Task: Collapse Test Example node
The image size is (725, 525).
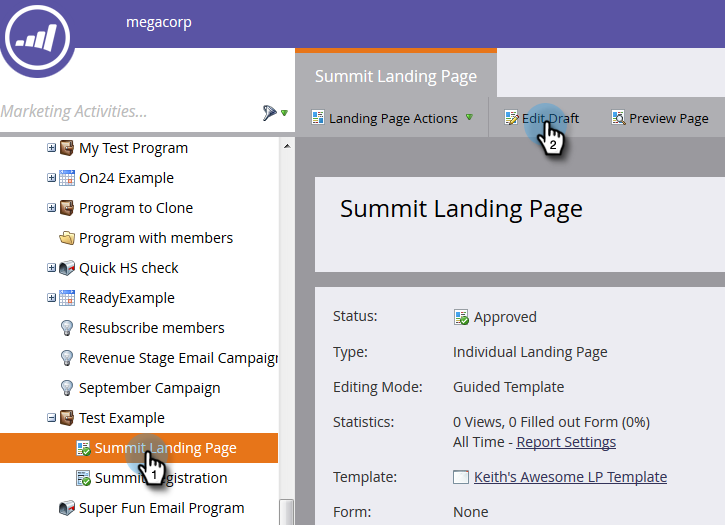Action: pyautogui.click(x=51, y=418)
